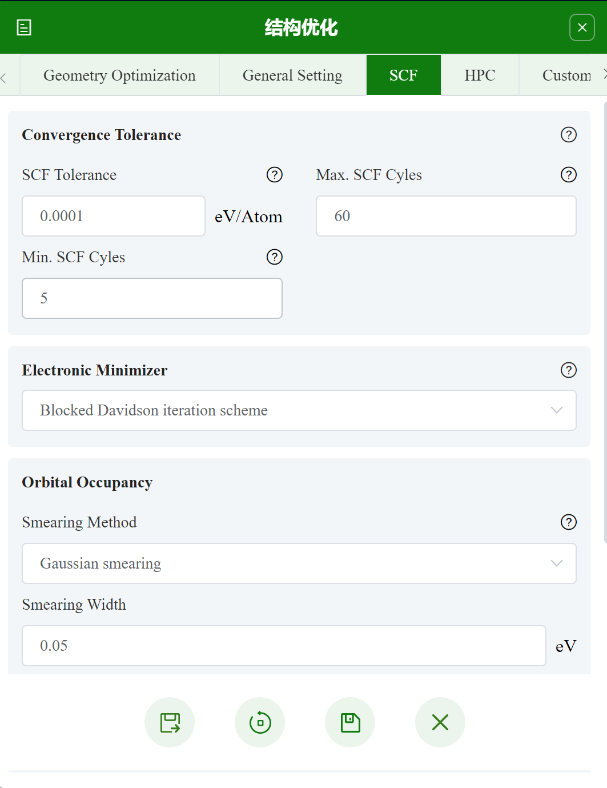
Task: Open help for Min. SCF Cyles
Action: point(275,257)
